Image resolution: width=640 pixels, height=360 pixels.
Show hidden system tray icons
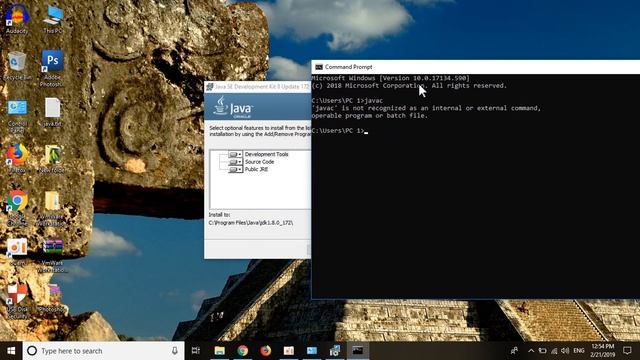coord(531,351)
